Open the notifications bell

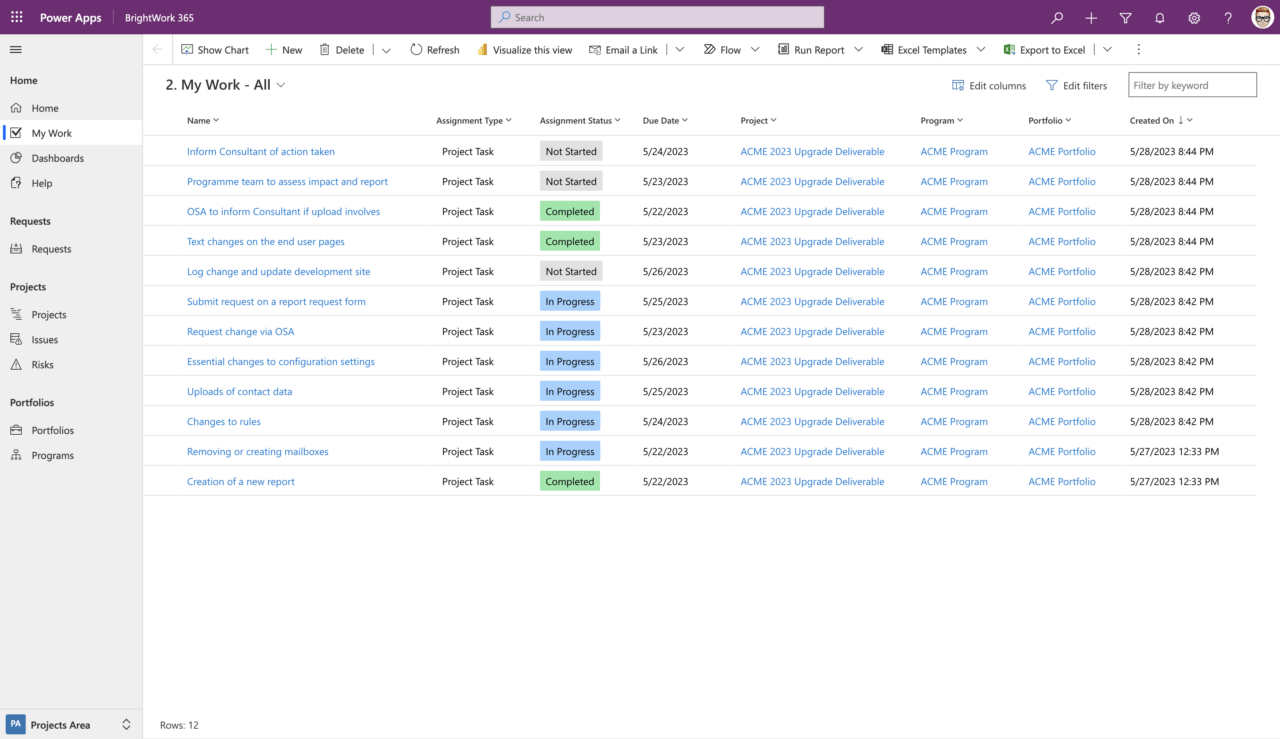coord(1160,17)
